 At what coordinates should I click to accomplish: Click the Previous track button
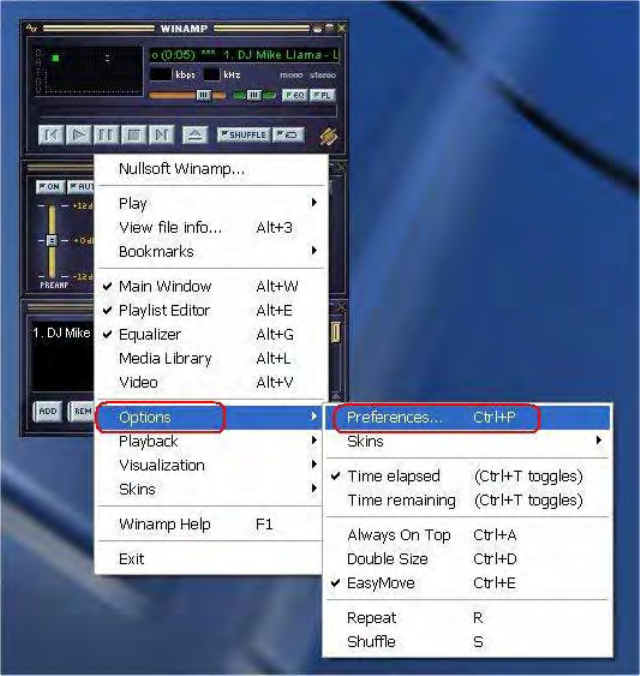(x=51, y=135)
